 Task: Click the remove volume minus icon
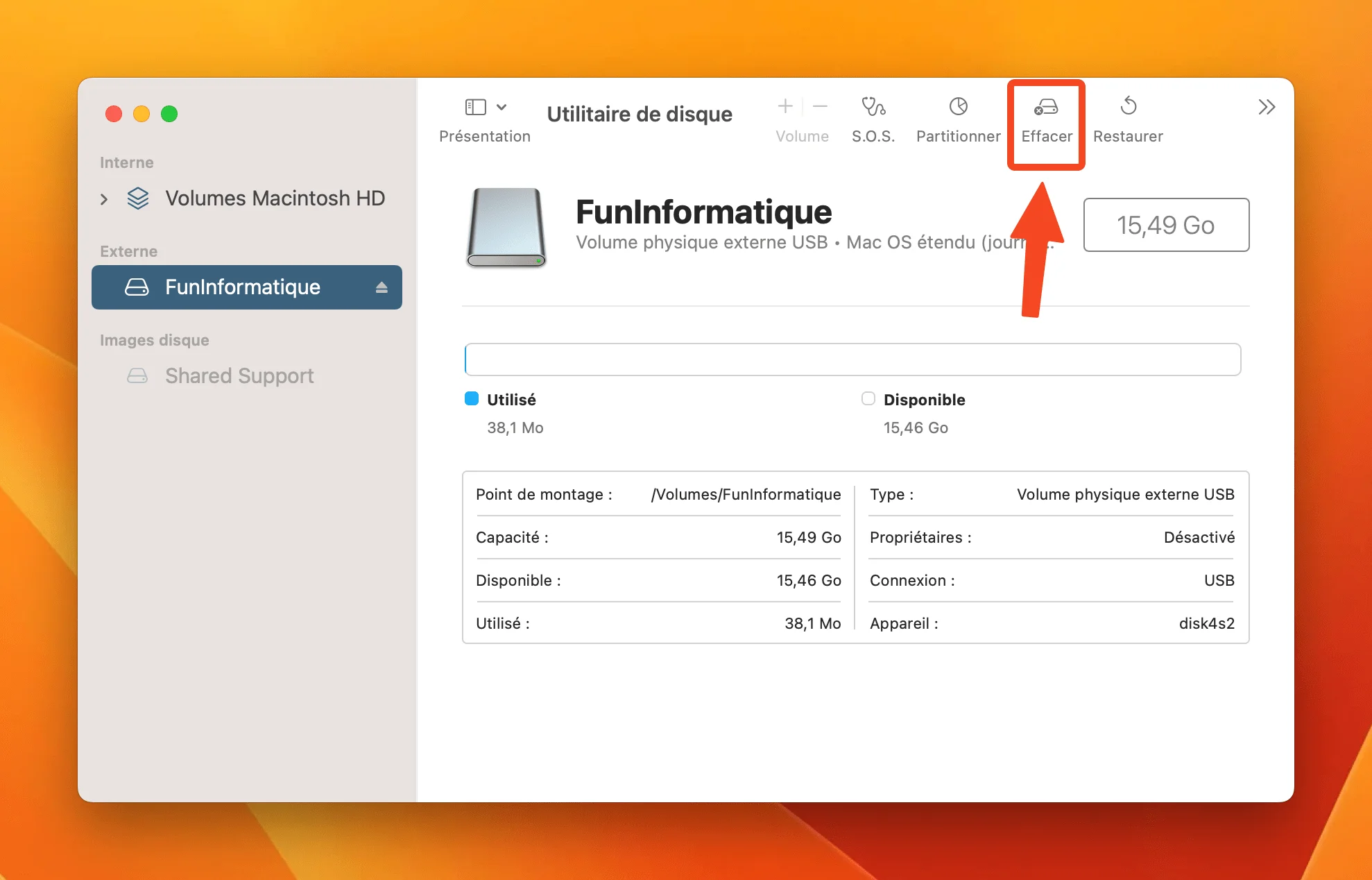(x=820, y=106)
